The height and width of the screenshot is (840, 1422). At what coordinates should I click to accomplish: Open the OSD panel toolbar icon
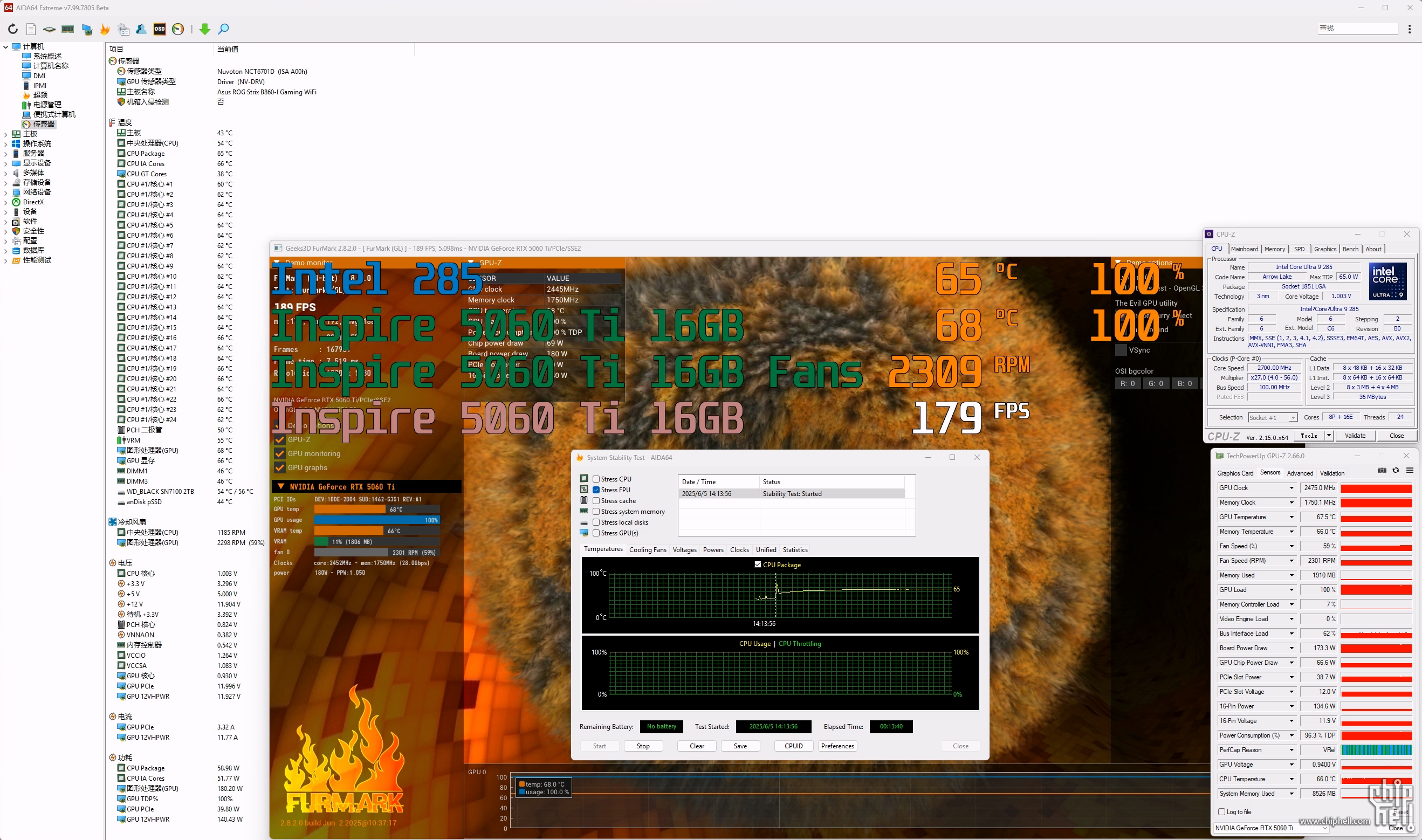click(x=160, y=29)
